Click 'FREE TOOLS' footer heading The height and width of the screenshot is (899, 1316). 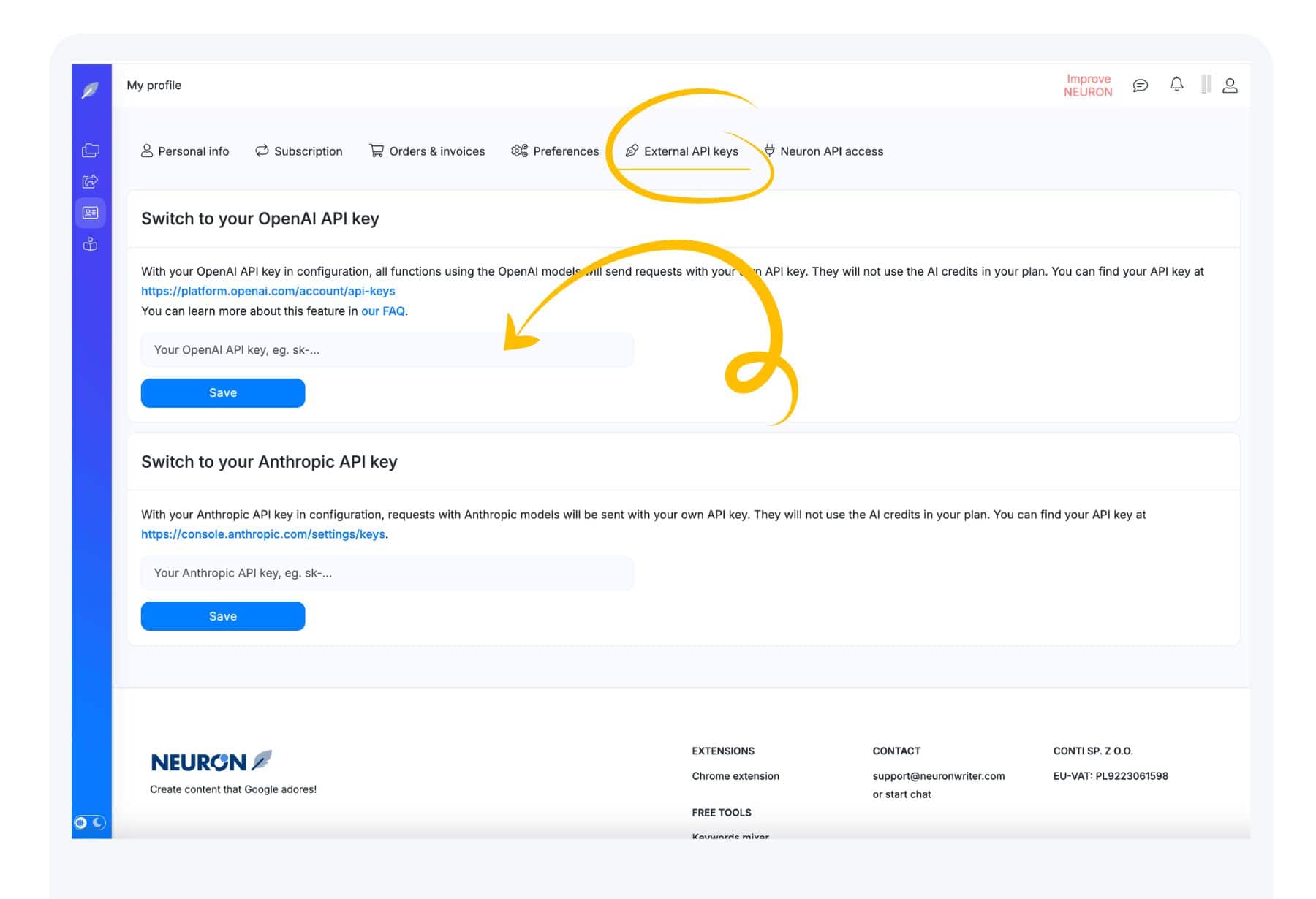[722, 812]
